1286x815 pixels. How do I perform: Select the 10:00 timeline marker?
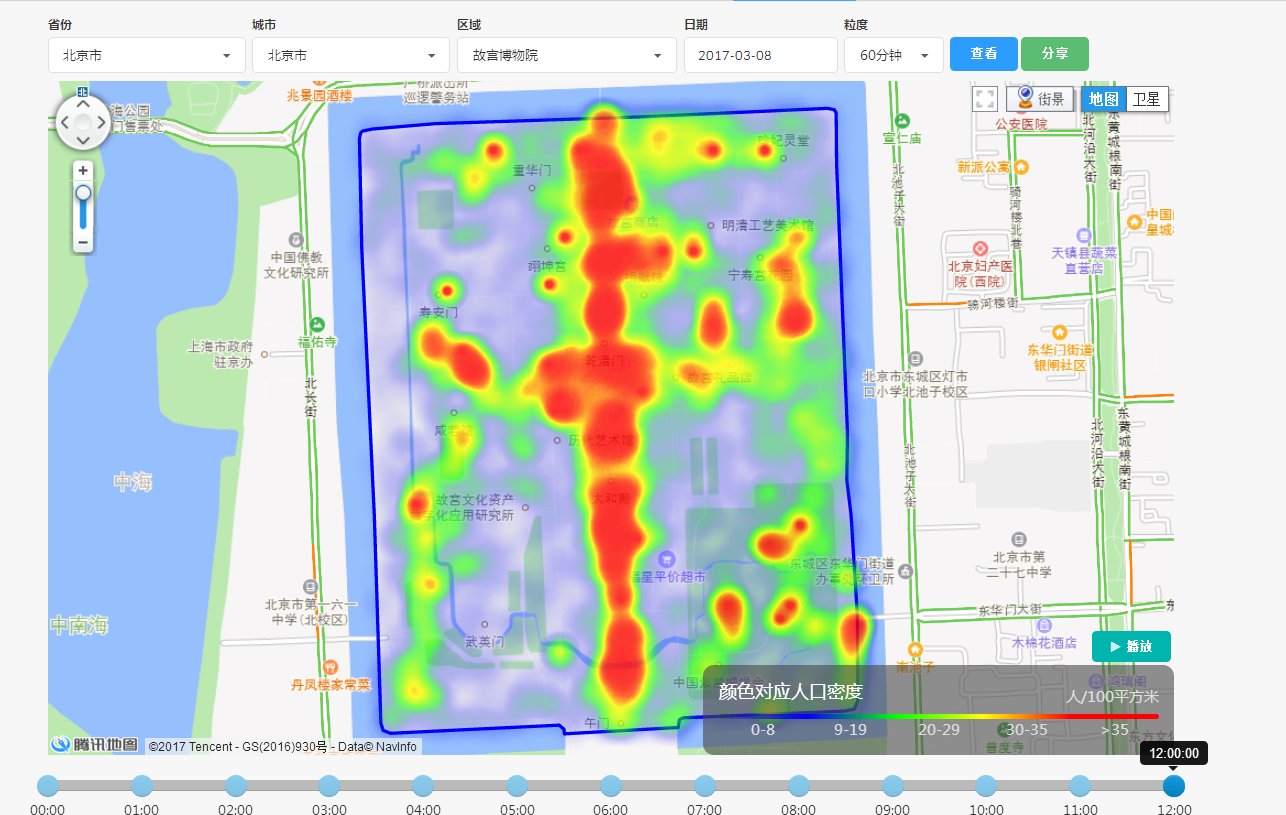(x=986, y=786)
